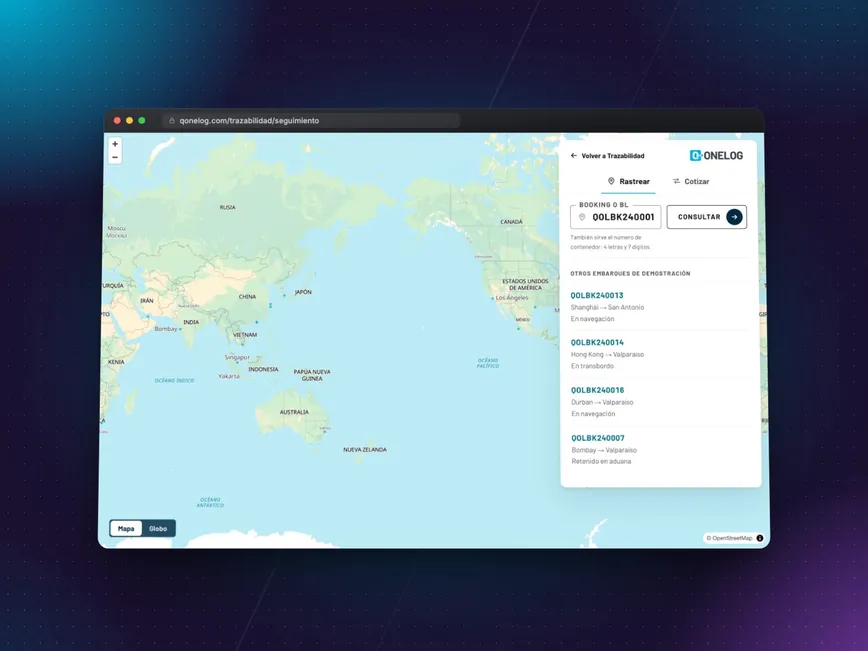Focus the Booking o BL input field
The width and height of the screenshot is (868, 651).
pos(616,217)
